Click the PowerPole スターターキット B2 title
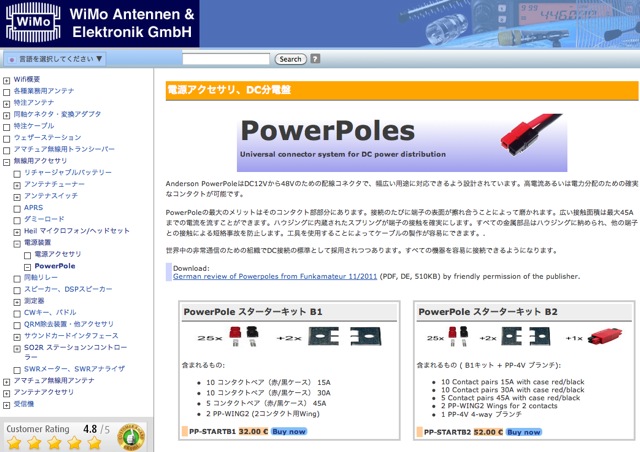This screenshot has height=452, width=640. point(488,312)
